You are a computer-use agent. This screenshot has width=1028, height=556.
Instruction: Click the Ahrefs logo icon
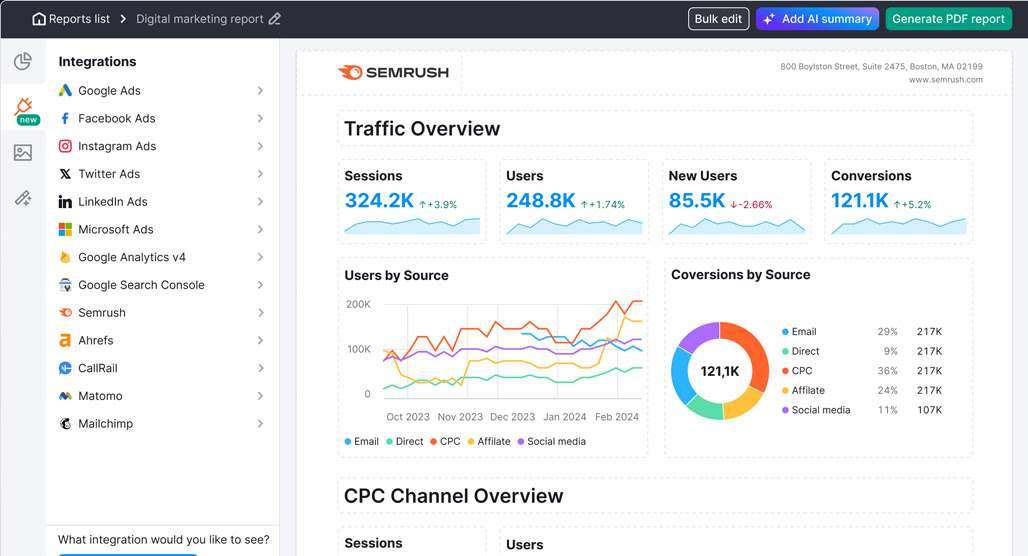(x=65, y=340)
